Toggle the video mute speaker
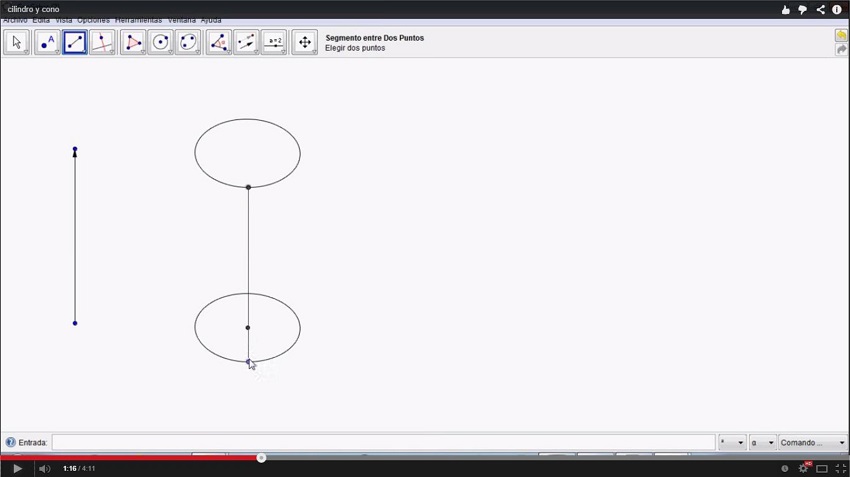 44,468
